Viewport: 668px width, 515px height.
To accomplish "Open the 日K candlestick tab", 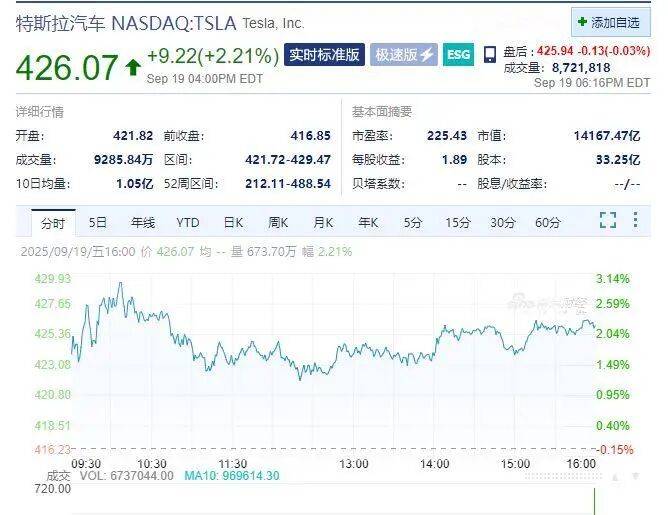I will click(x=233, y=222).
